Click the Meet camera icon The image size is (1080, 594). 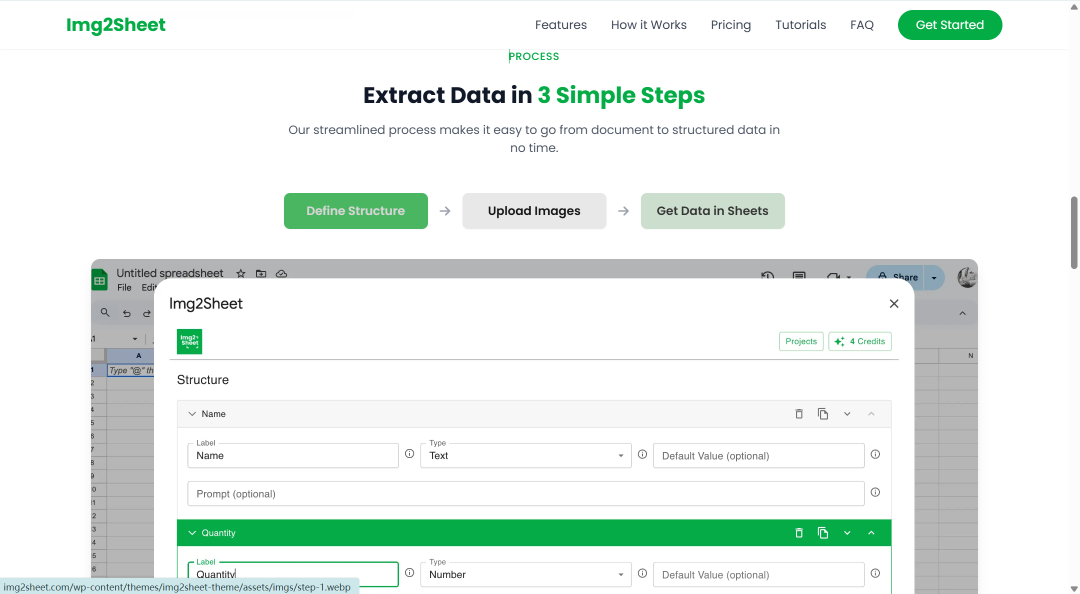pos(833,276)
